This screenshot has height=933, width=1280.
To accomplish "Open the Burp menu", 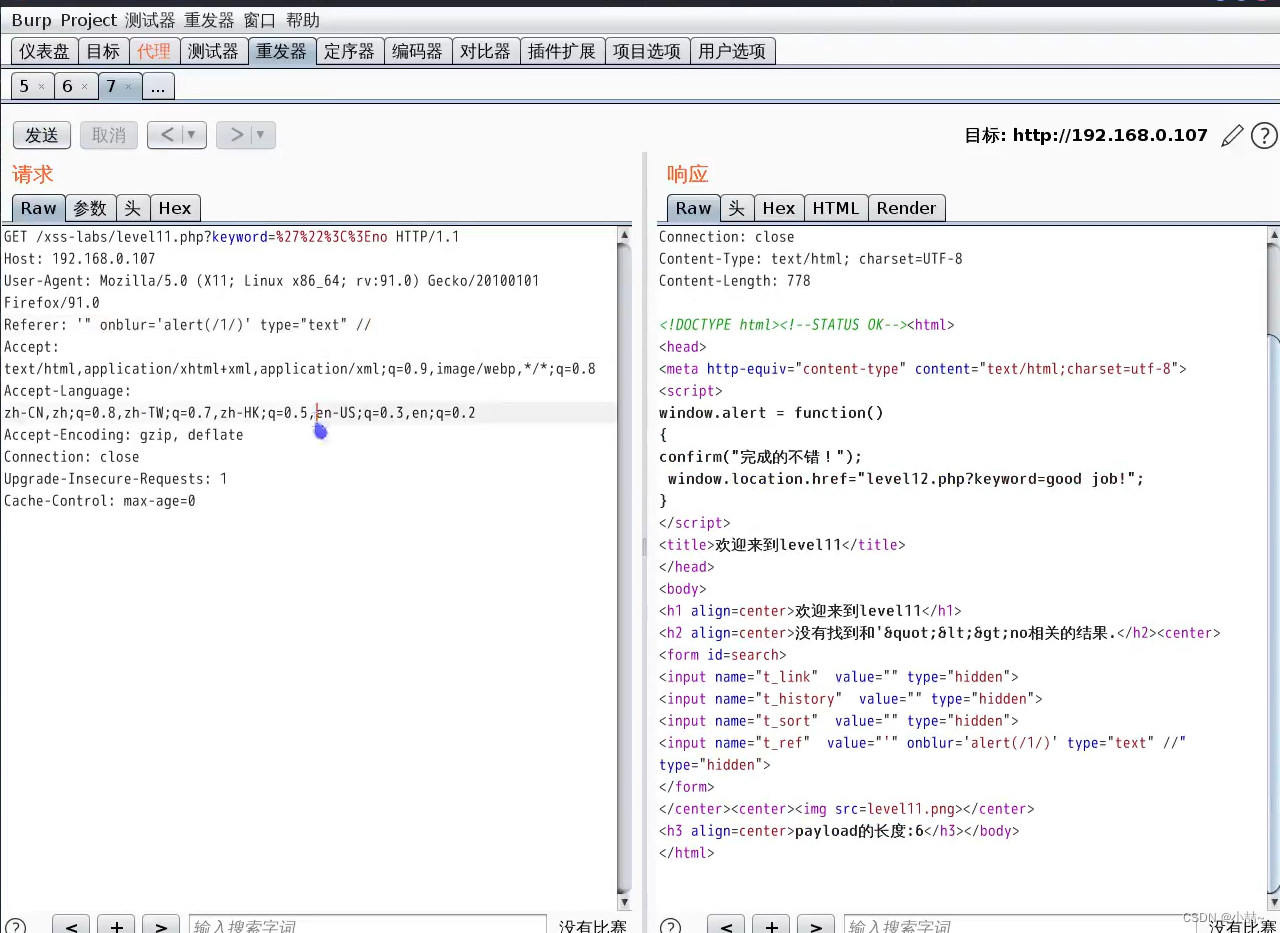I will click(x=31, y=21).
